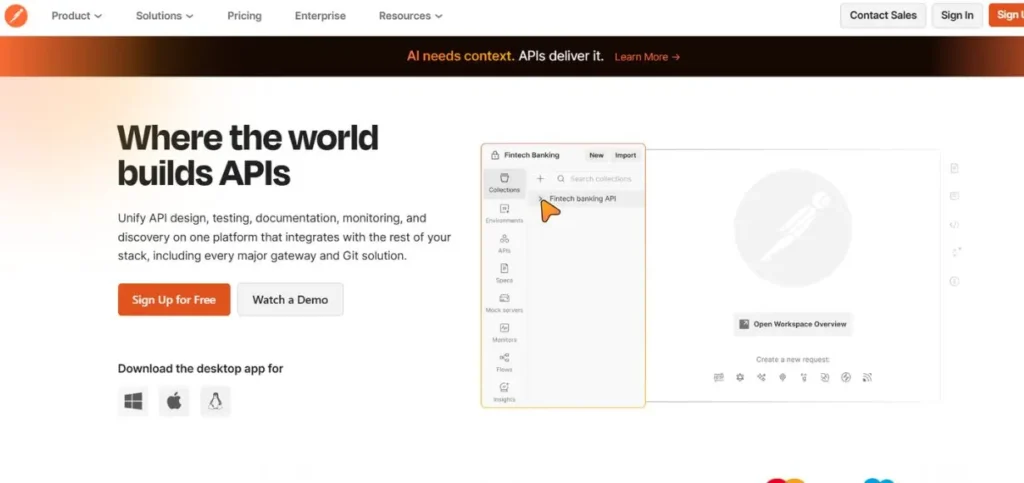Open the Mock servers sidebar tab

click(x=504, y=303)
